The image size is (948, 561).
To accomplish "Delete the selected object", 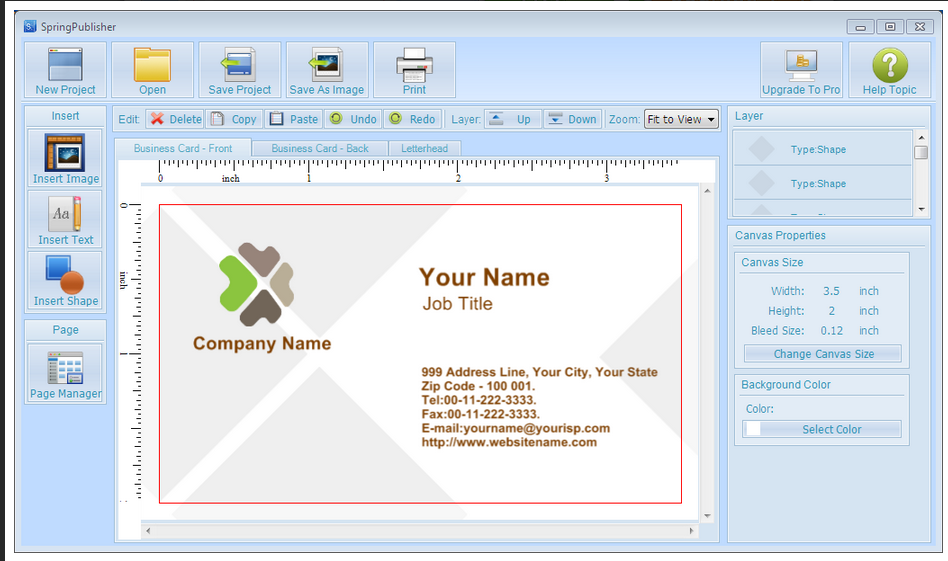I will (176, 119).
